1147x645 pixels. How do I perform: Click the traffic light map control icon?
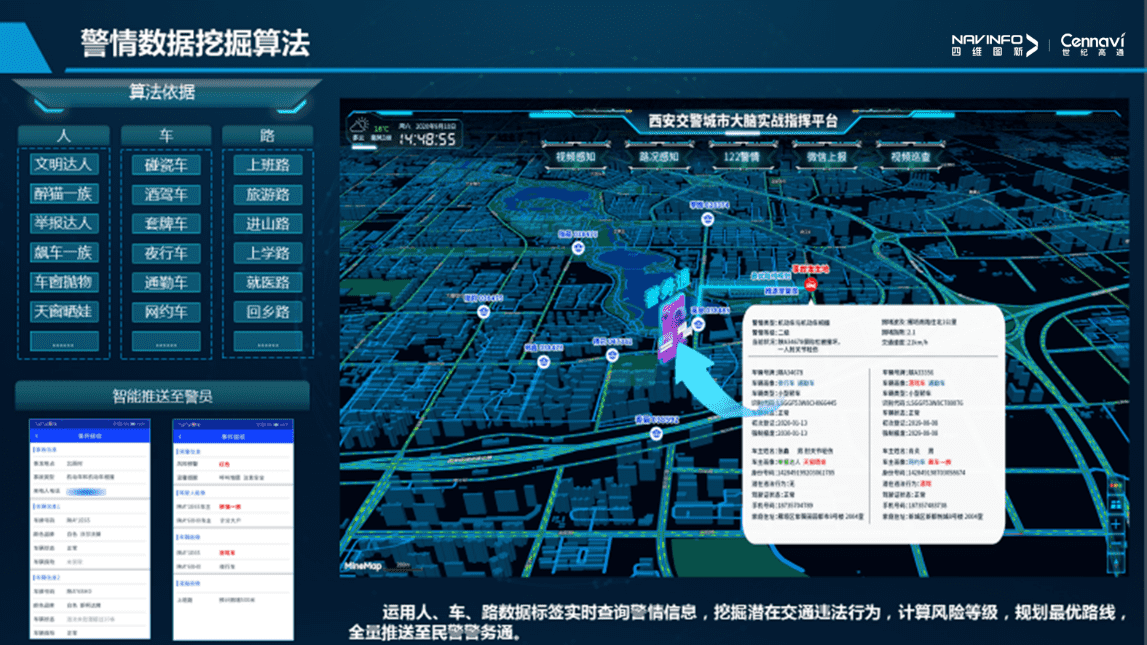tap(1117, 485)
